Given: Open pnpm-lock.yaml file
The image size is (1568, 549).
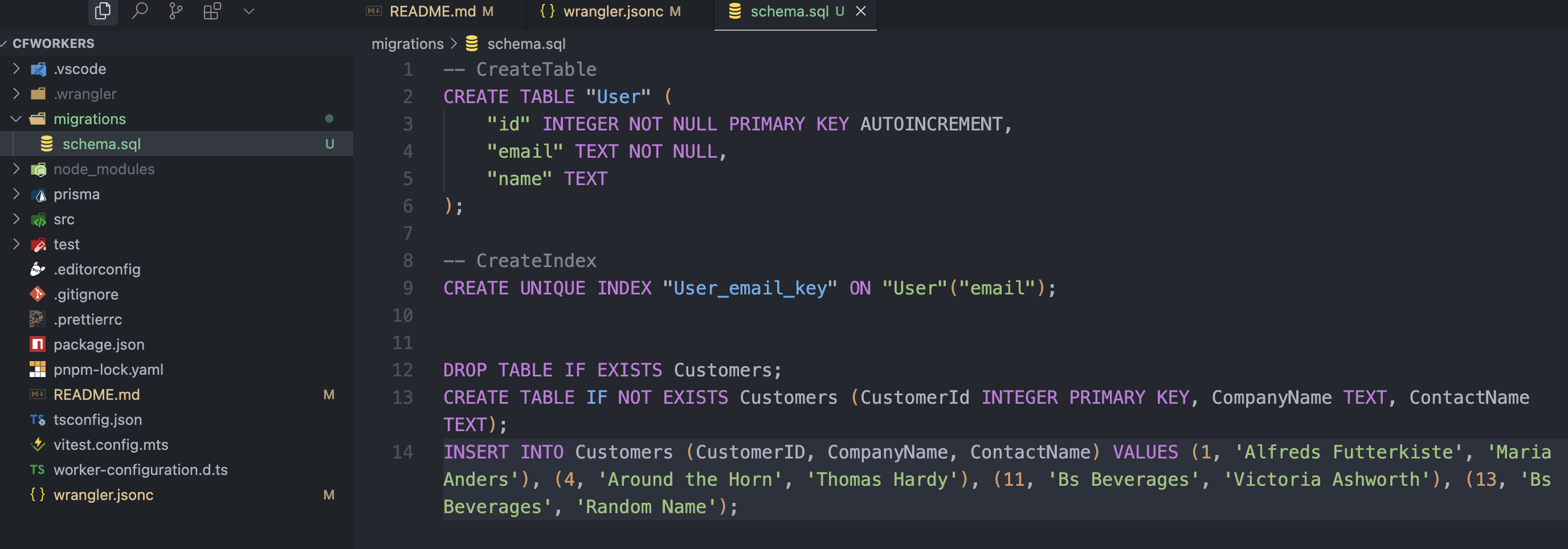Looking at the screenshot, I should 108,370.
